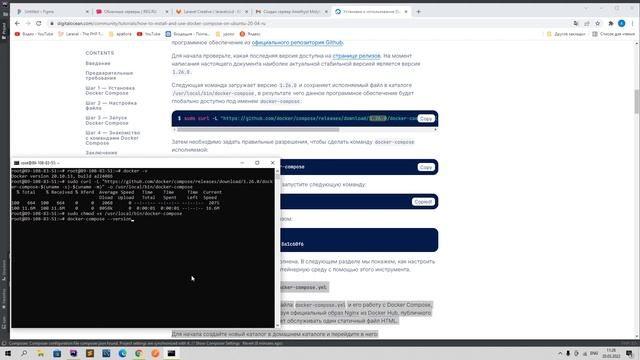Screen dimensions: 640x360
Task: Click the share page icon in address bar
Action: point(587,24)
